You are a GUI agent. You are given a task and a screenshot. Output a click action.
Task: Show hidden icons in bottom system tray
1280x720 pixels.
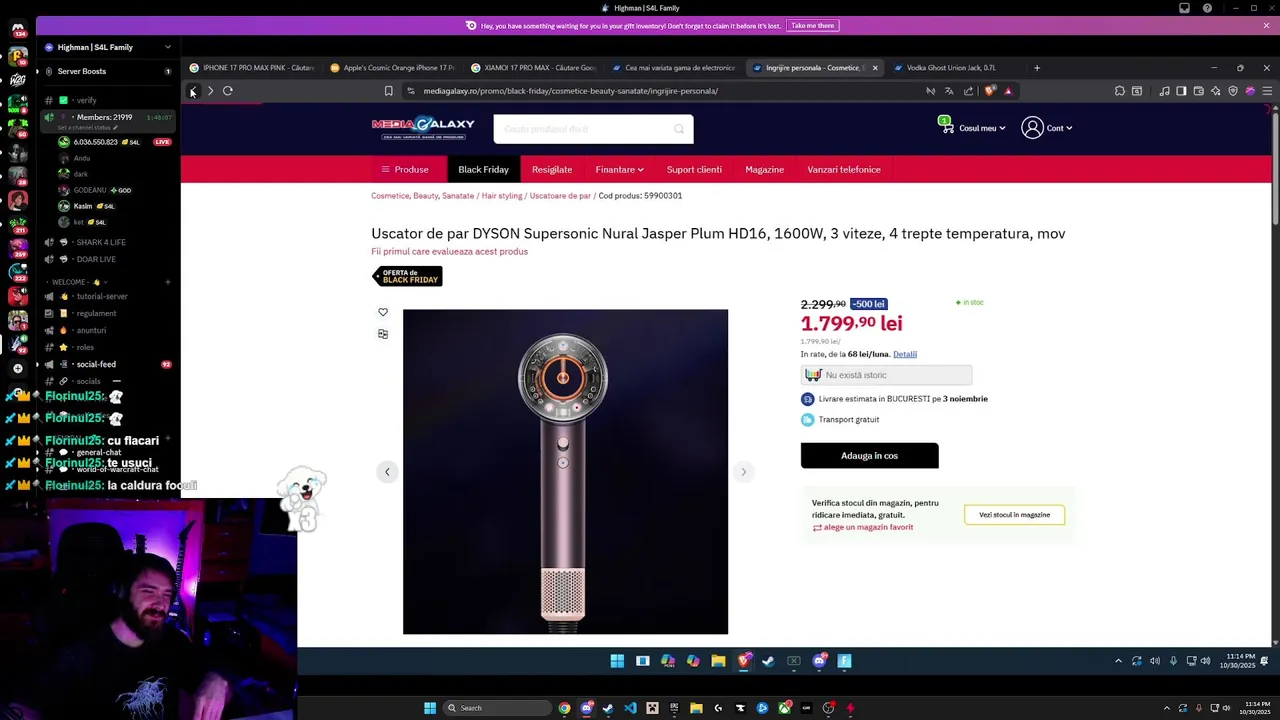[x=1166, y=708]
